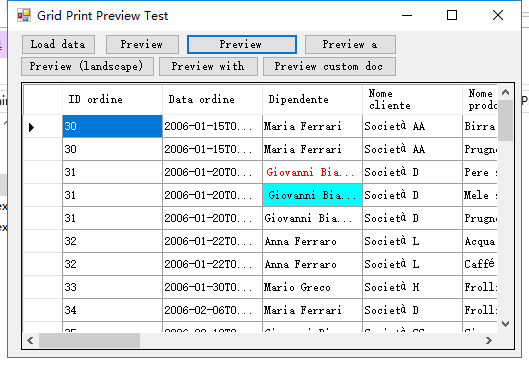This screenshot has height=365, width=529.
Task: Select the Birra product cell
Action: [480, 126]
